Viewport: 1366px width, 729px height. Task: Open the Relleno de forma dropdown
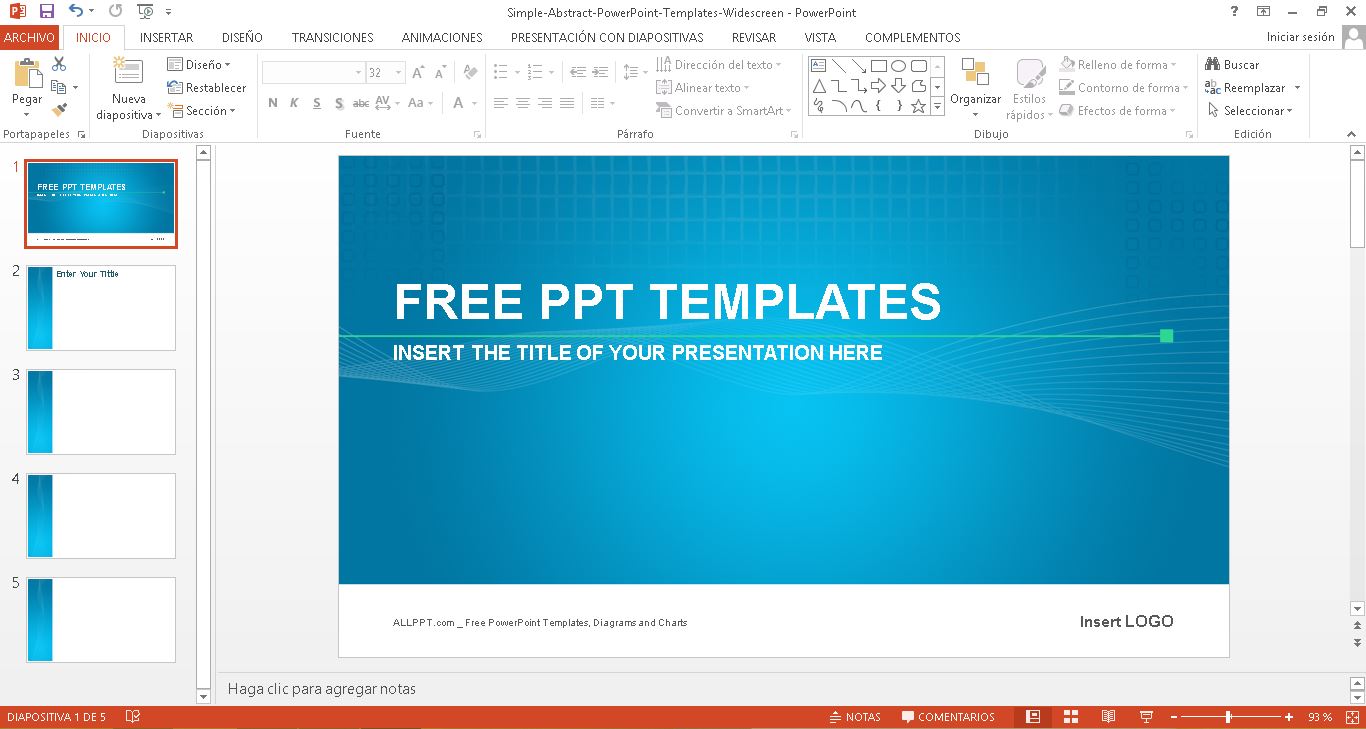point(1119,63)
